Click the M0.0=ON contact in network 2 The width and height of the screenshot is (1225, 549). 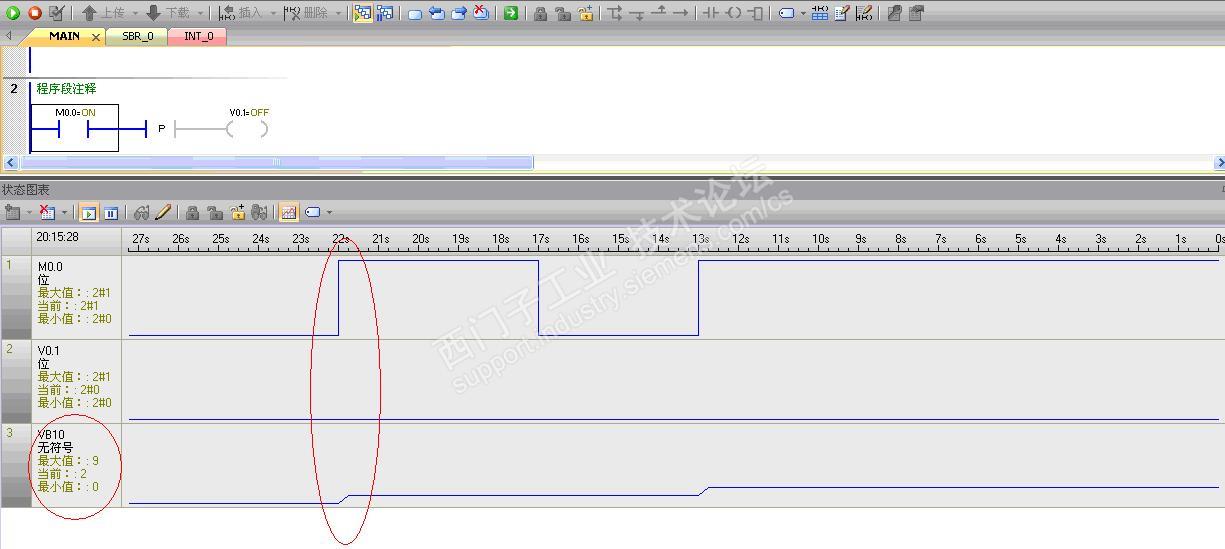(x=74, y=128)
